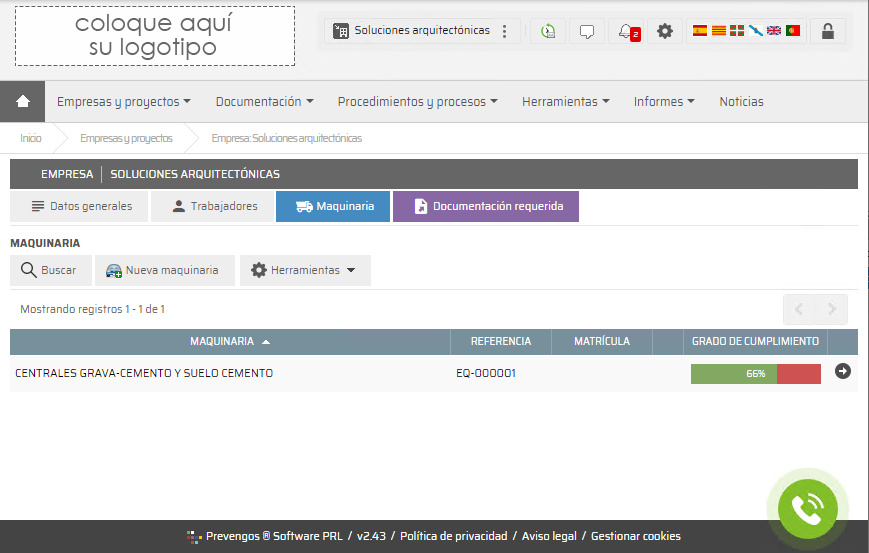The image size is (869, 553).
Task: Click the padlock logout icon
Action: (827, 31)
